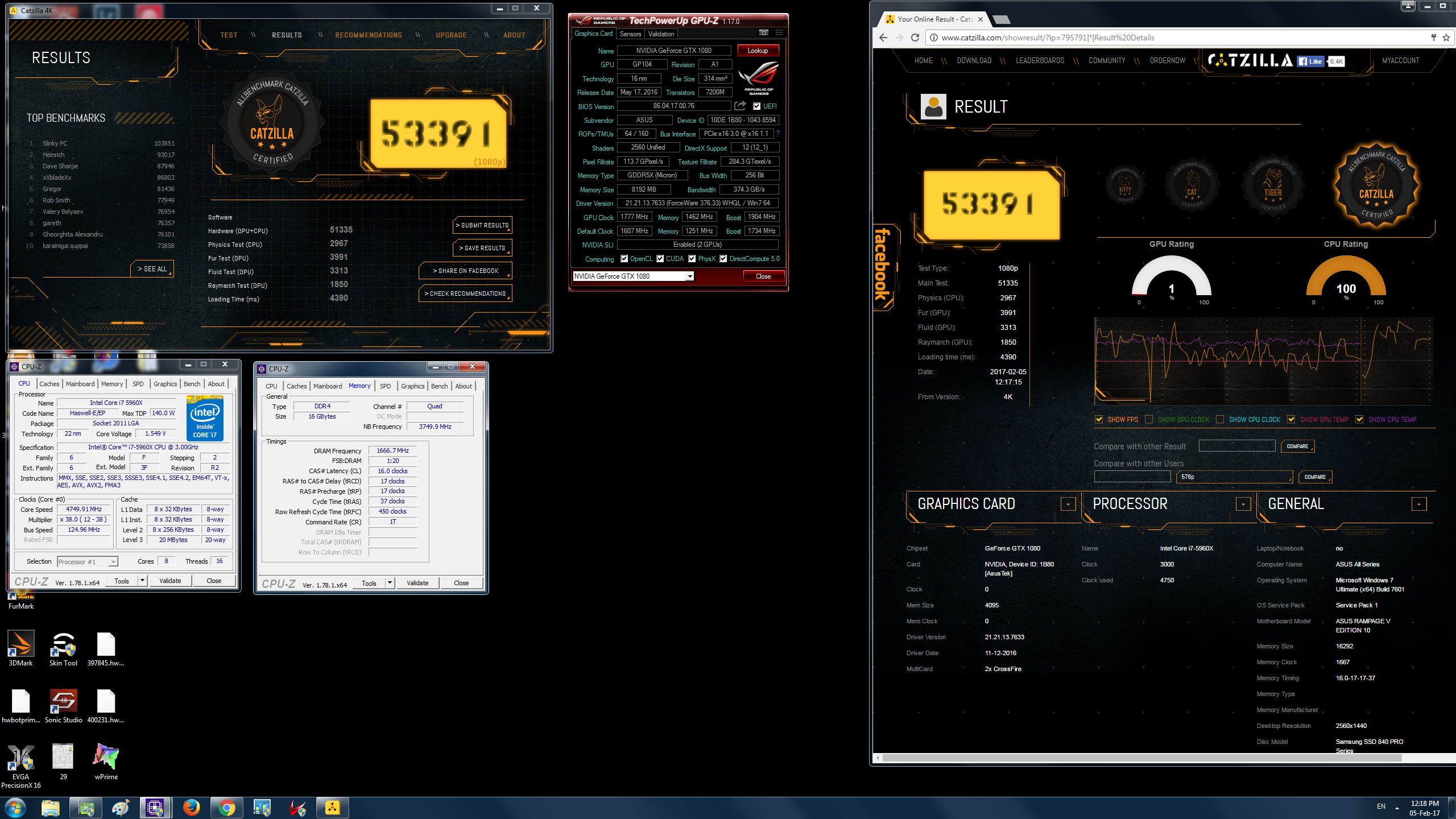The height and width of the screenshot is (819, 1456).
Task: Uncheck the SHOW FPS checkbox
Action: 1099,419
